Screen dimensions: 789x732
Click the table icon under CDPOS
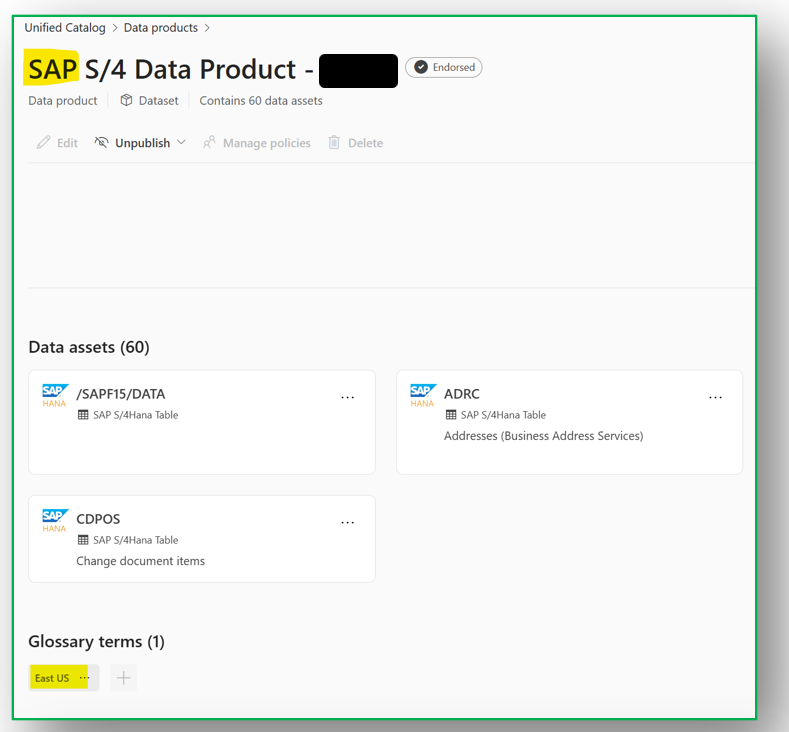pyautogui.click(x=84, y=540)
